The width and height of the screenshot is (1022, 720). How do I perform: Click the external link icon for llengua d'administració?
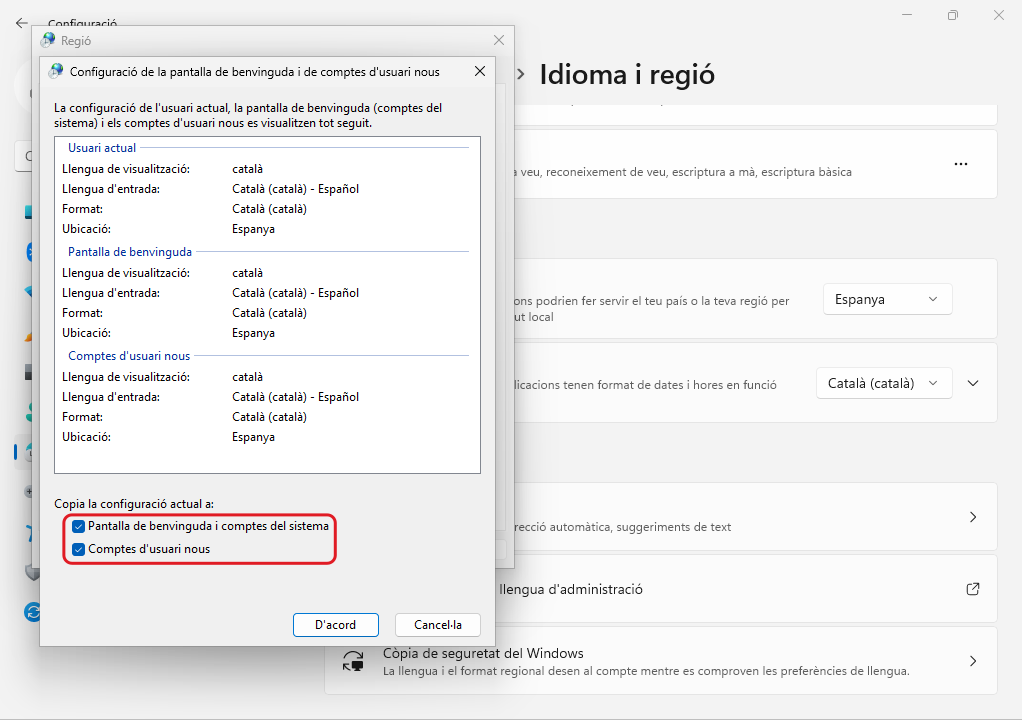pyautogui.click(x=973, y=589)
